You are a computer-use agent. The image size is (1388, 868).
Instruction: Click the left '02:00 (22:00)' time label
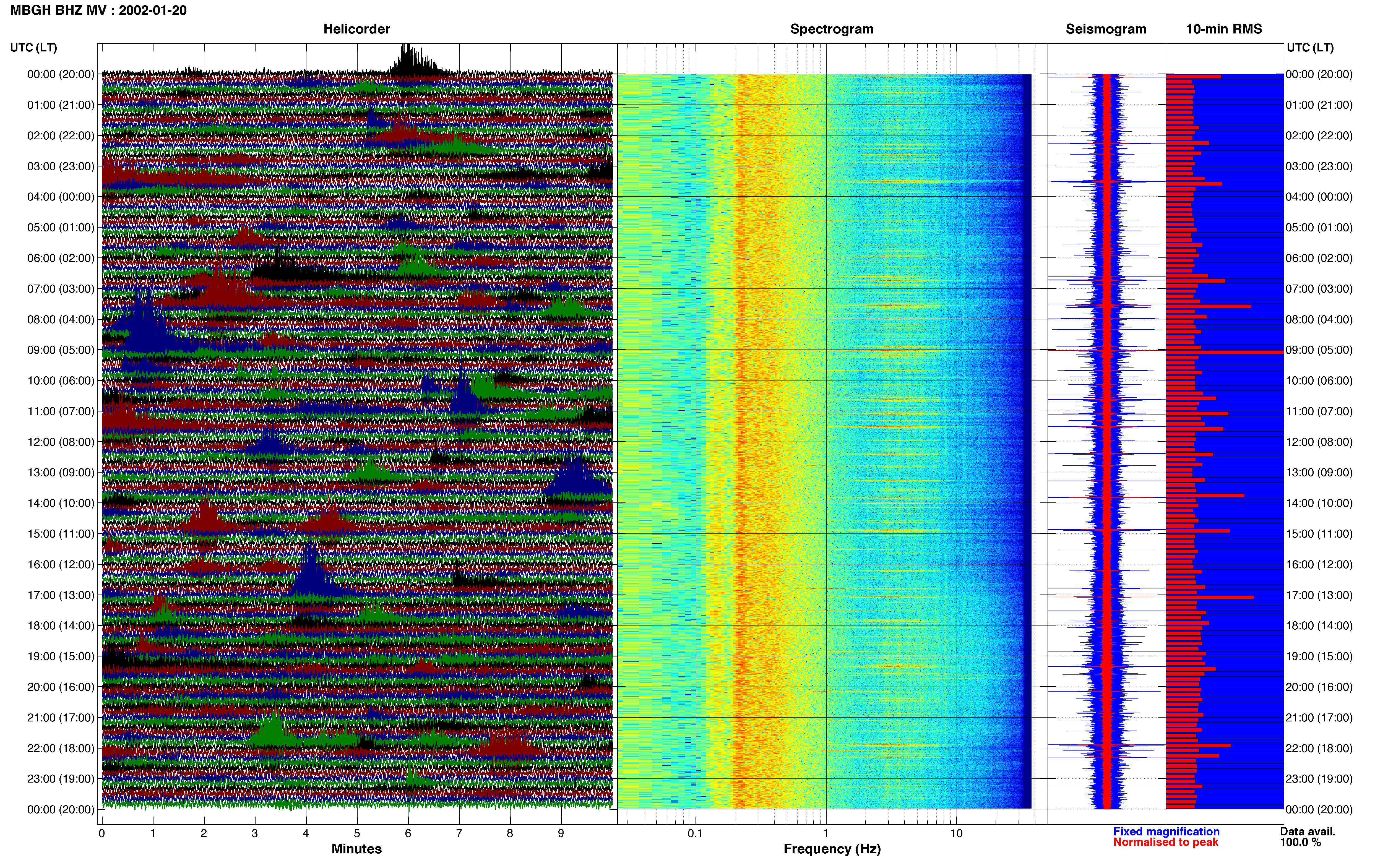coord(61,135)
